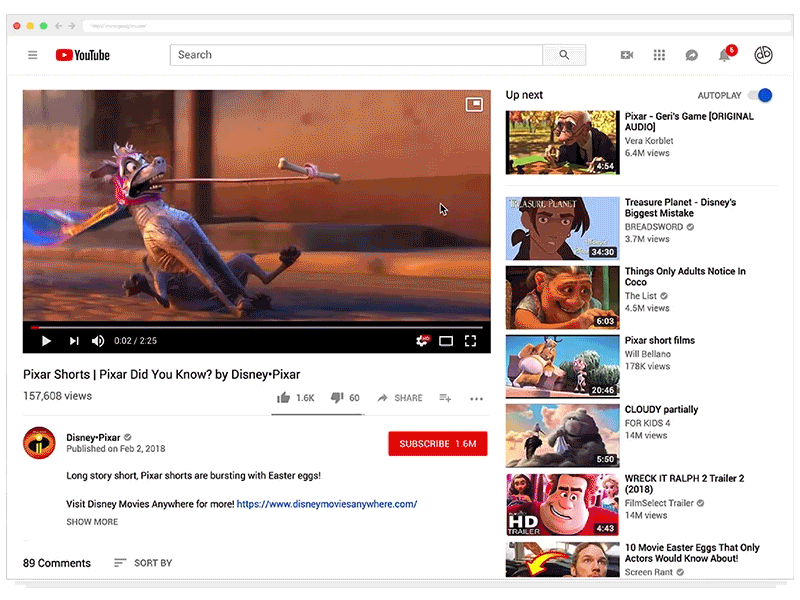The image size is (800, 600).
Task: Click the SUBSCRIBE button
Action: click(x=437, y=443)
